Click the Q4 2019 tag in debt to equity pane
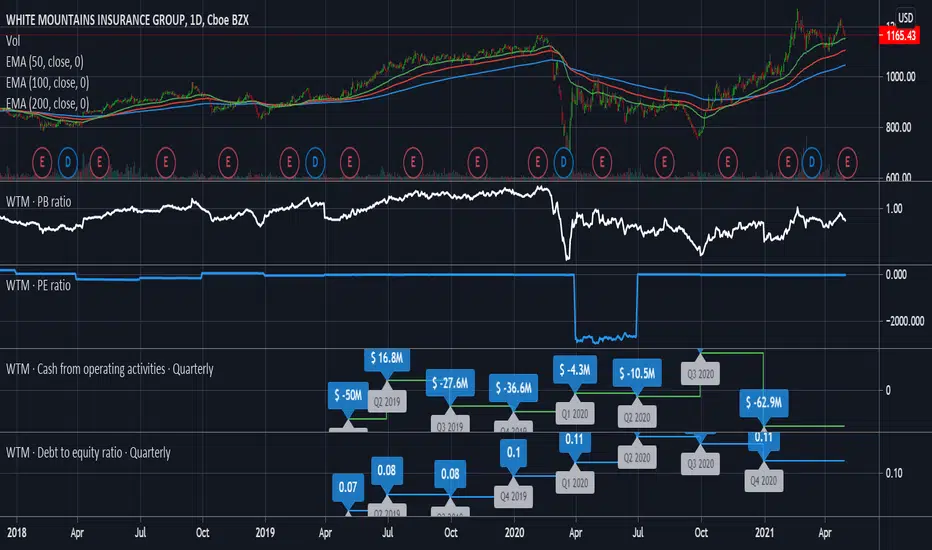 tap(514, 496)
